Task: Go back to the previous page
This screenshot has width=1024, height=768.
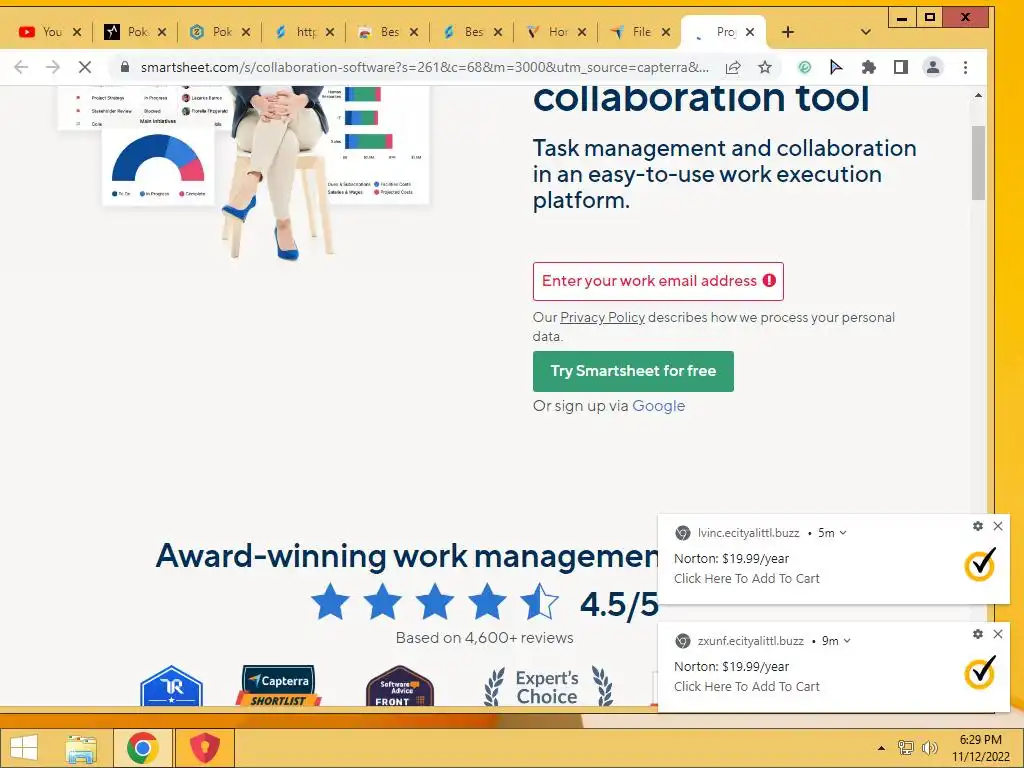Action: click(21, 67)
